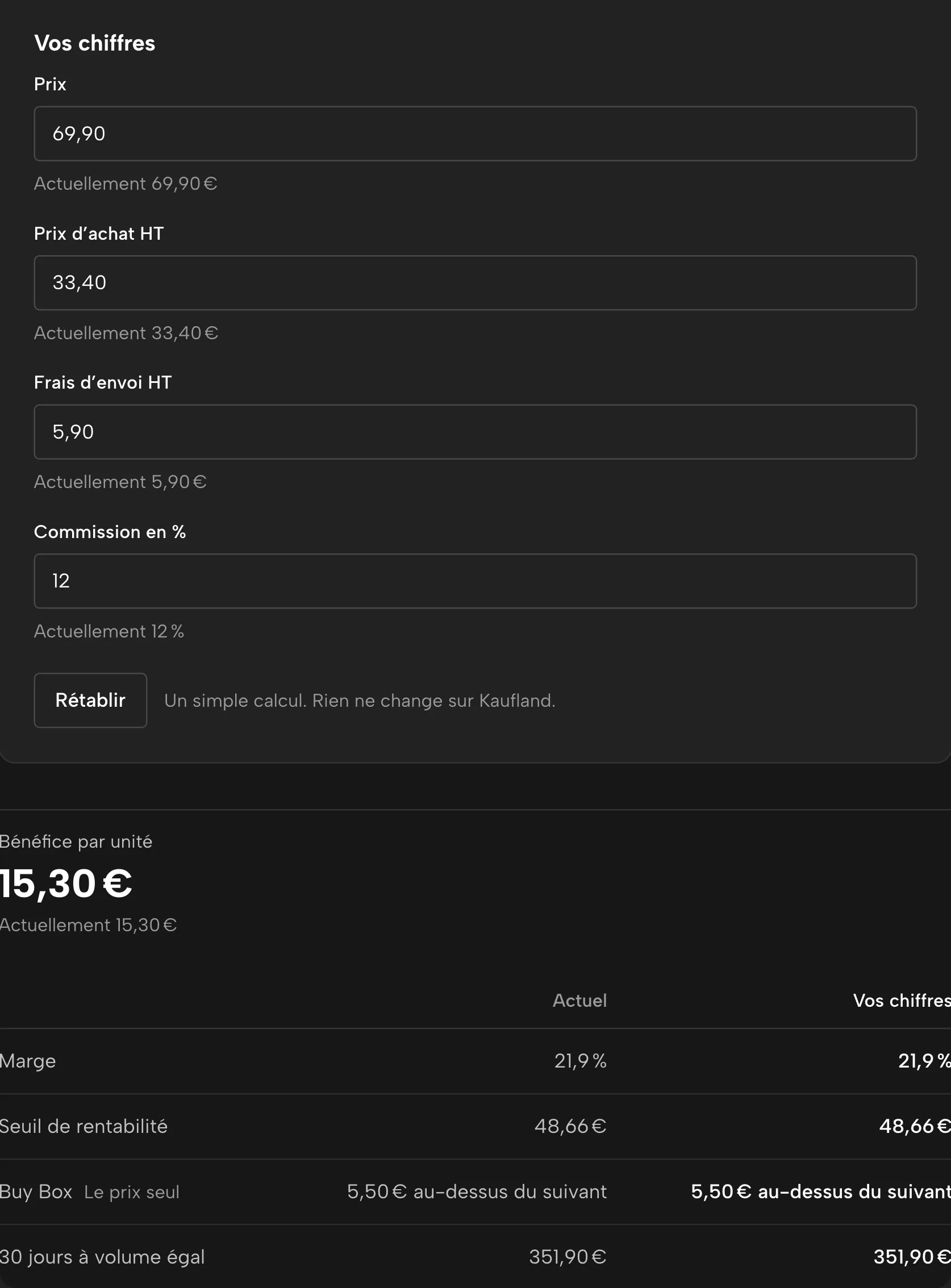Click the Buy Box value in the Actuel column
This screenshot has height=1288, width=951.
[477, 1191]
